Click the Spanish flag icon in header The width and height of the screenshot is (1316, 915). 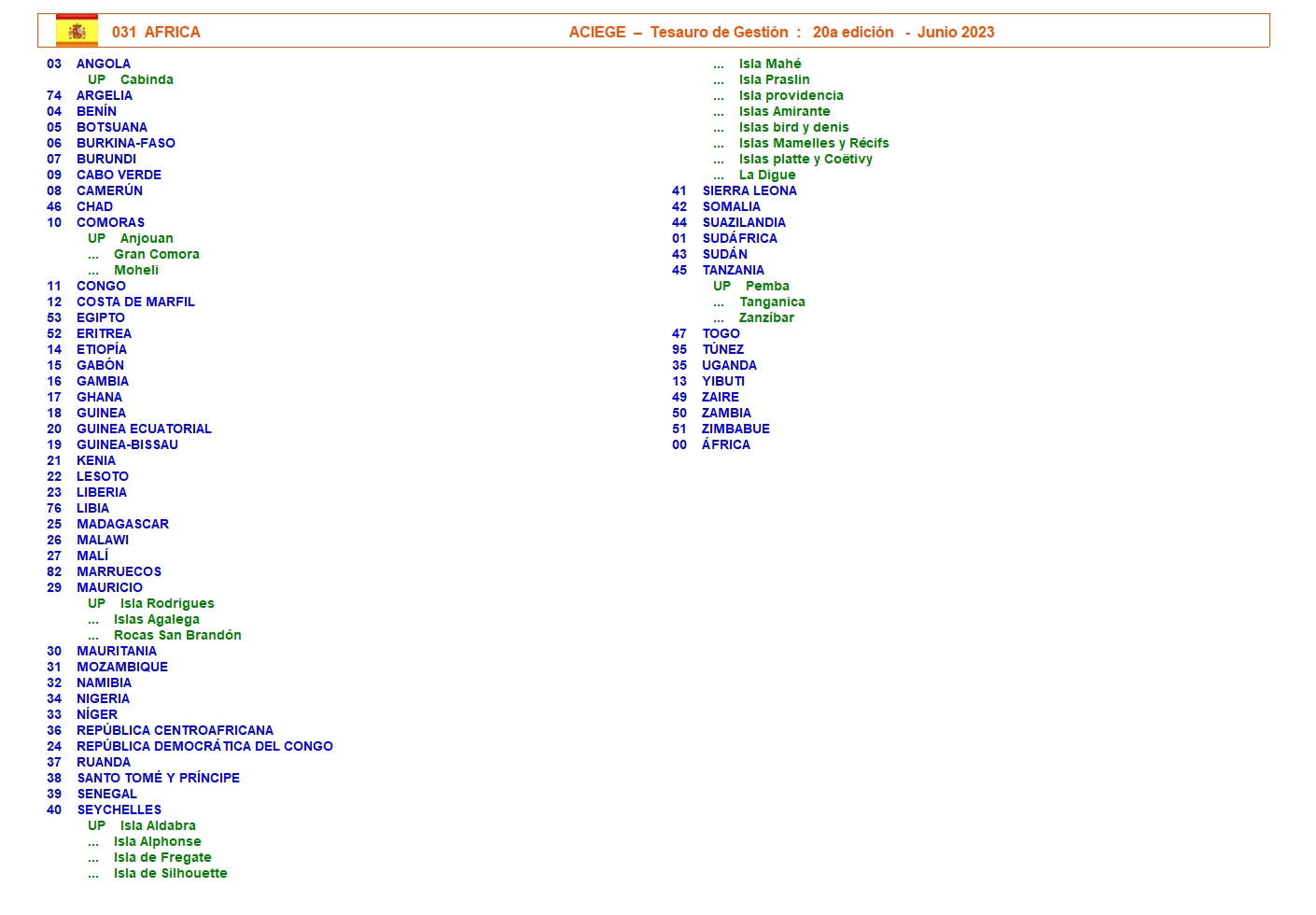click(77, 31)
